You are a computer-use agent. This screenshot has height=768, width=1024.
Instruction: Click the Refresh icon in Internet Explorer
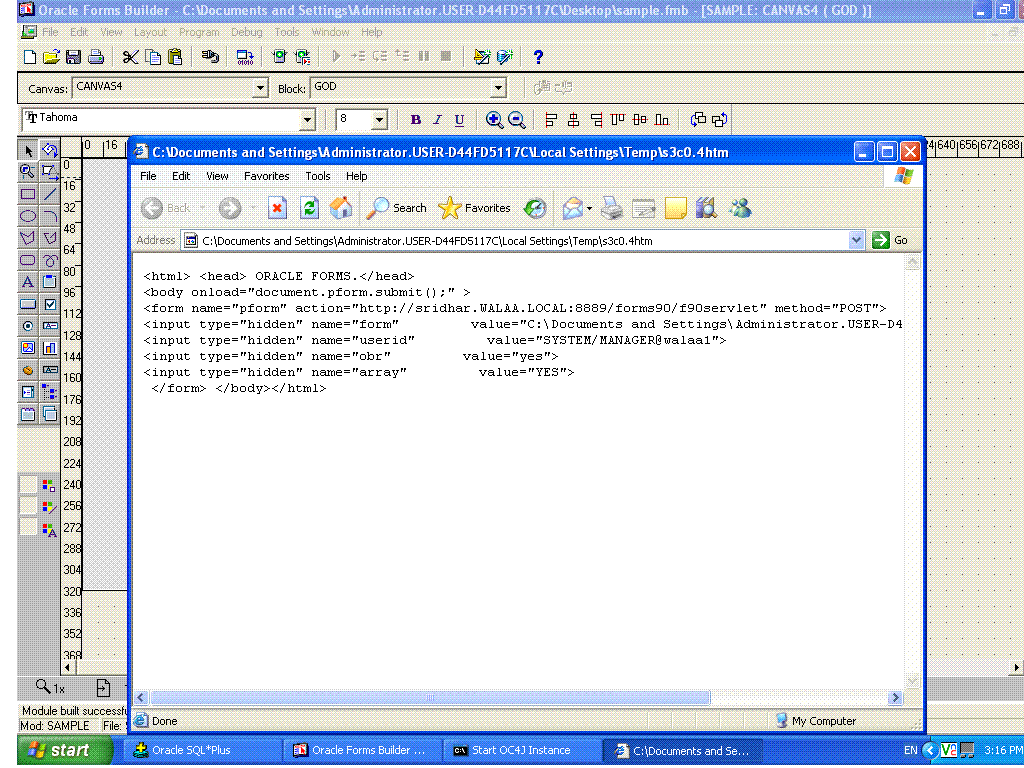(x=310, y=208)
